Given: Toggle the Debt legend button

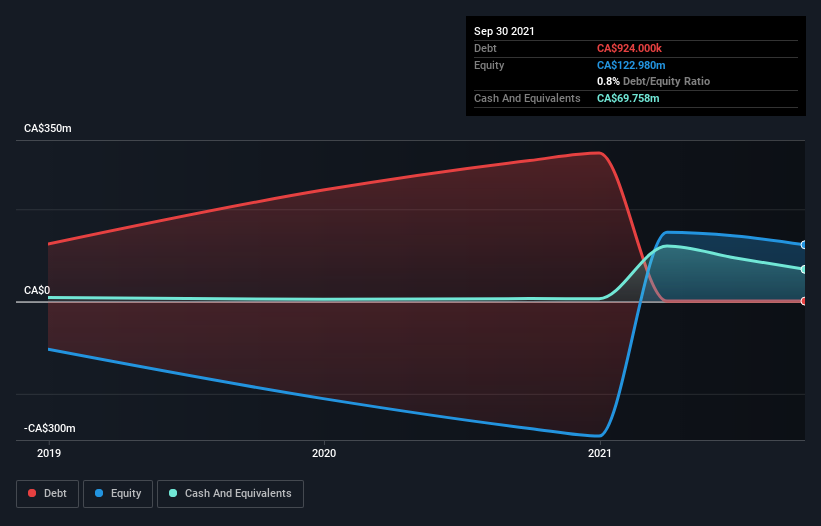Looking at the screenshot, I should [48, 494].
